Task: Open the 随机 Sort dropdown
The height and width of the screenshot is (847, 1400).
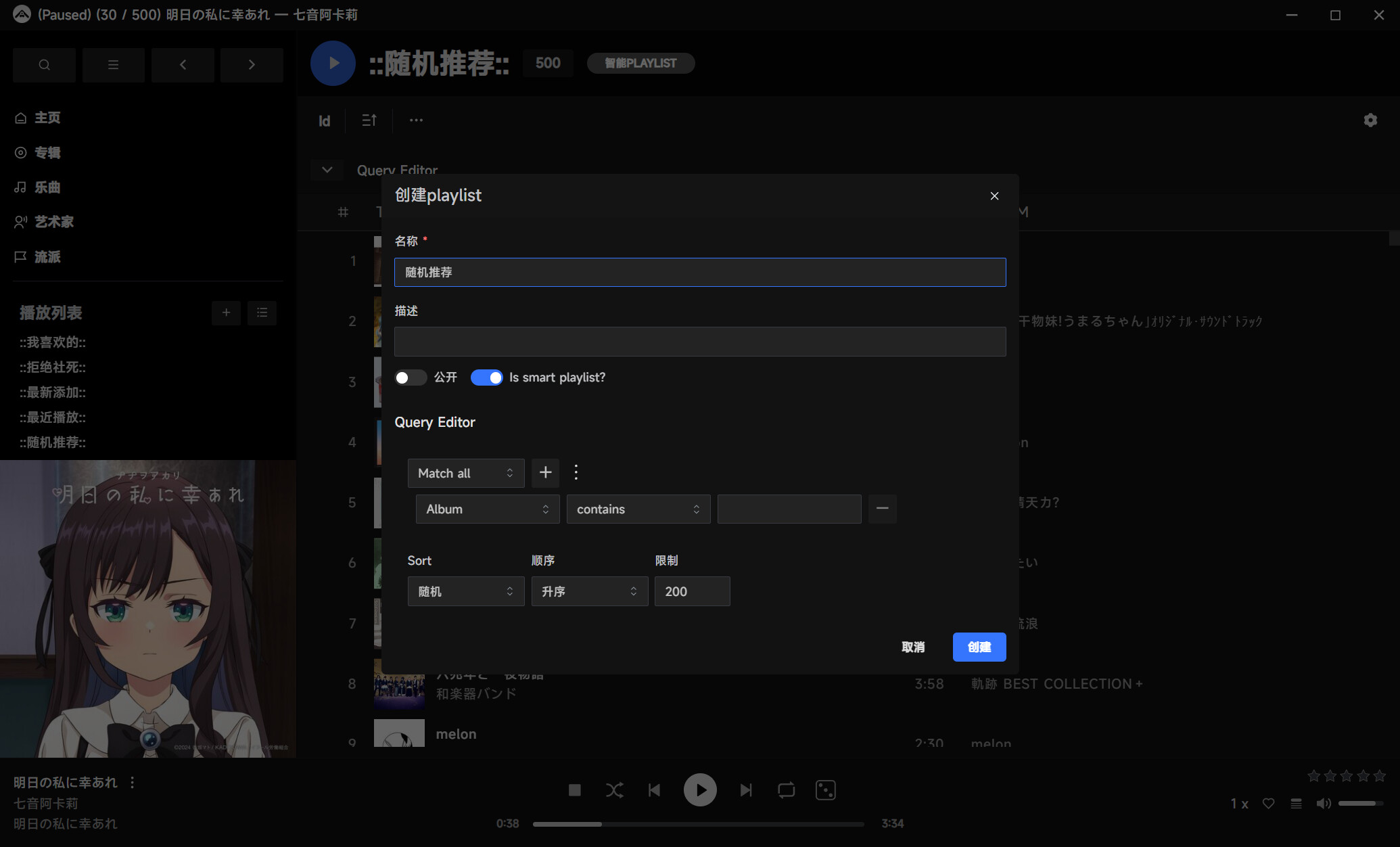Action: 466,591
